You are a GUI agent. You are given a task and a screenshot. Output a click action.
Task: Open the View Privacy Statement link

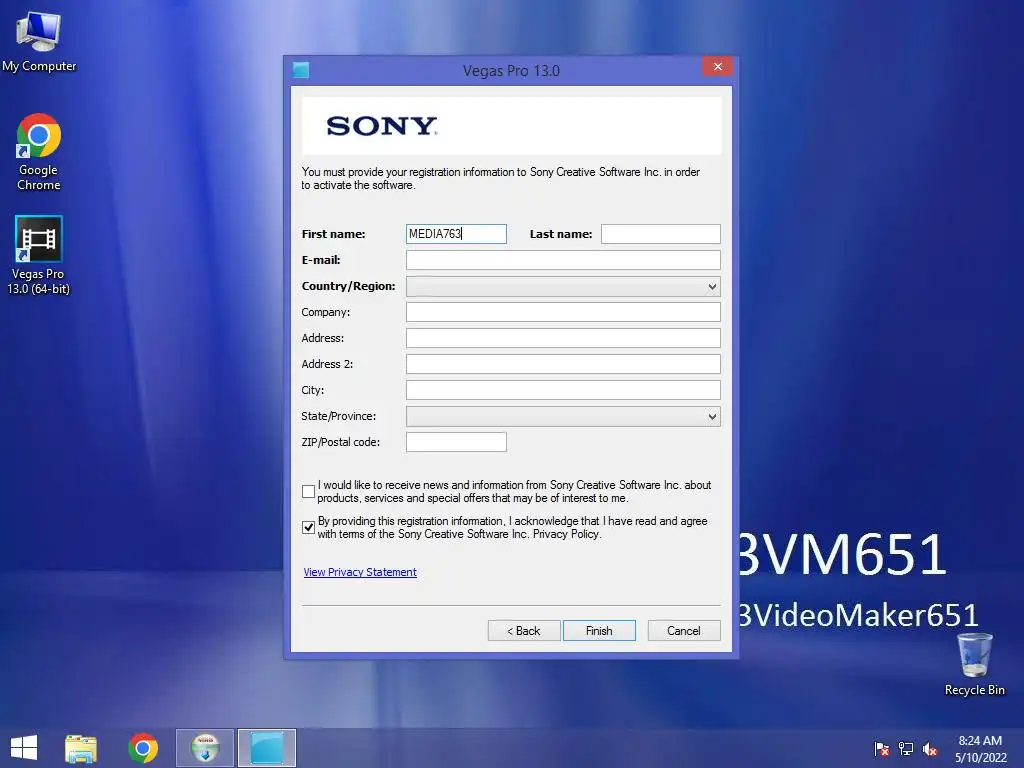point(360,572)
